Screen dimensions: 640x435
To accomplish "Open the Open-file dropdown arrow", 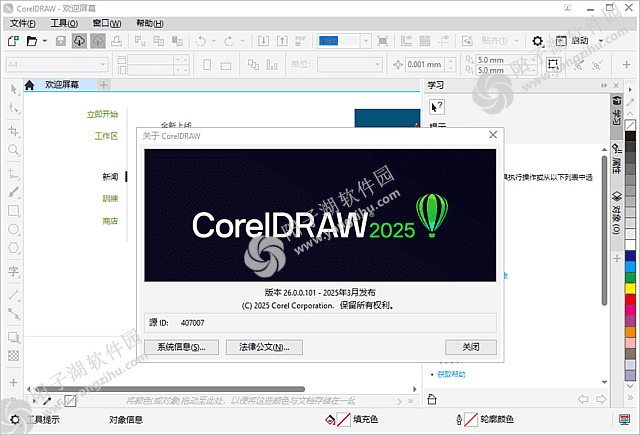I will click(45, 41).
